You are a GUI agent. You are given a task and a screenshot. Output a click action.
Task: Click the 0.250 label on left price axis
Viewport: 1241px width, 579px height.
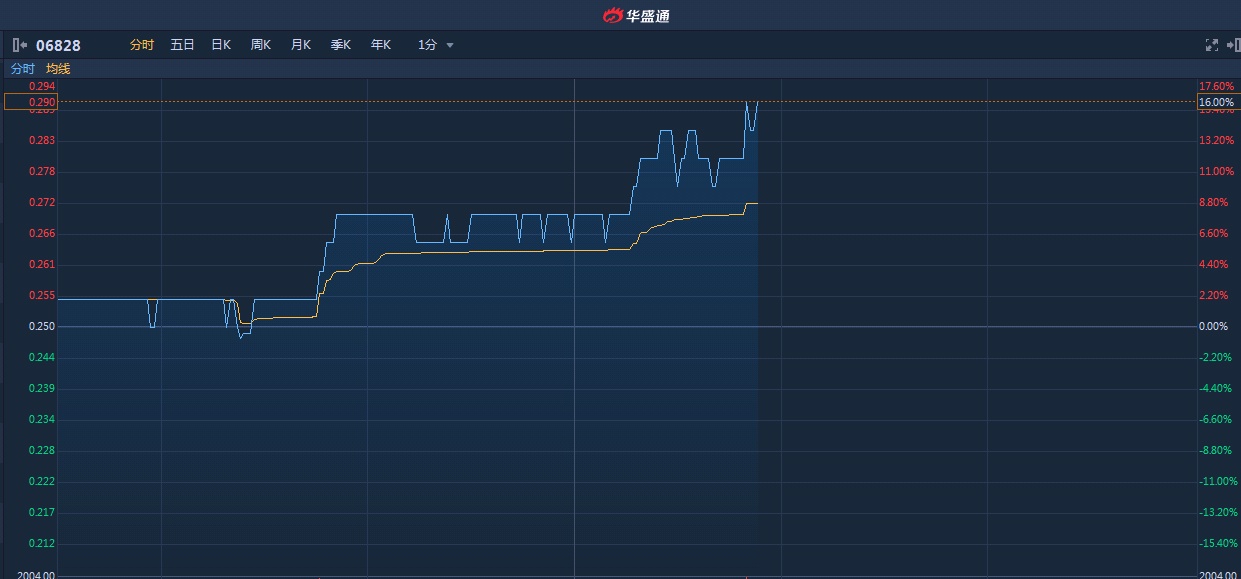(x=42, y=327)
